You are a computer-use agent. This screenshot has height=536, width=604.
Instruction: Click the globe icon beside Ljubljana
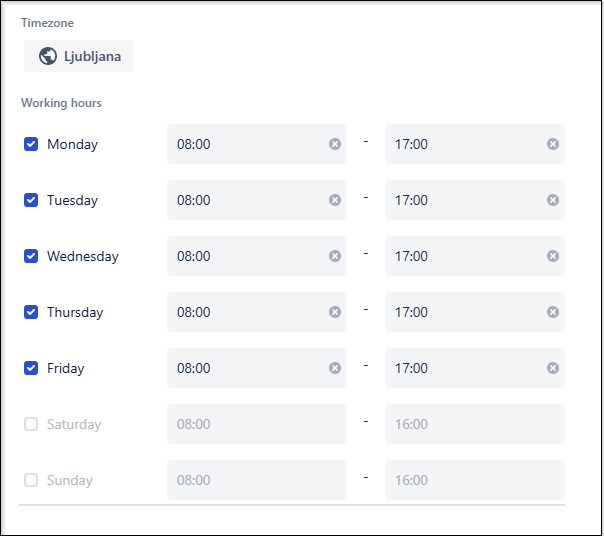[48, 56]
